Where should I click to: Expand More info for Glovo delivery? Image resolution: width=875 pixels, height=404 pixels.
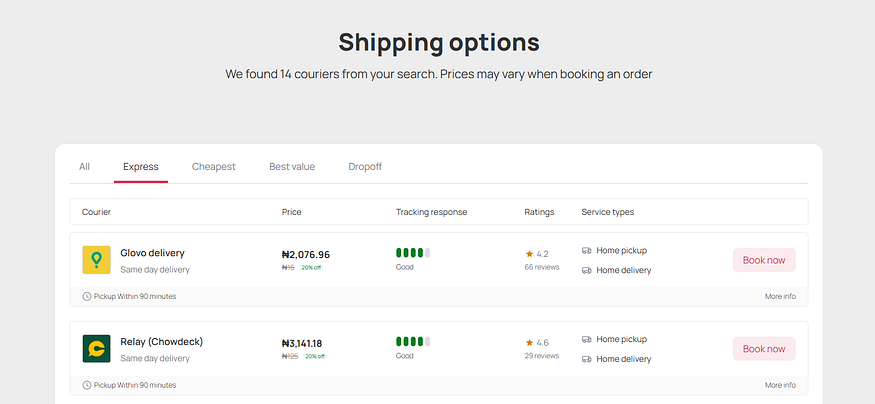[780, 297]
